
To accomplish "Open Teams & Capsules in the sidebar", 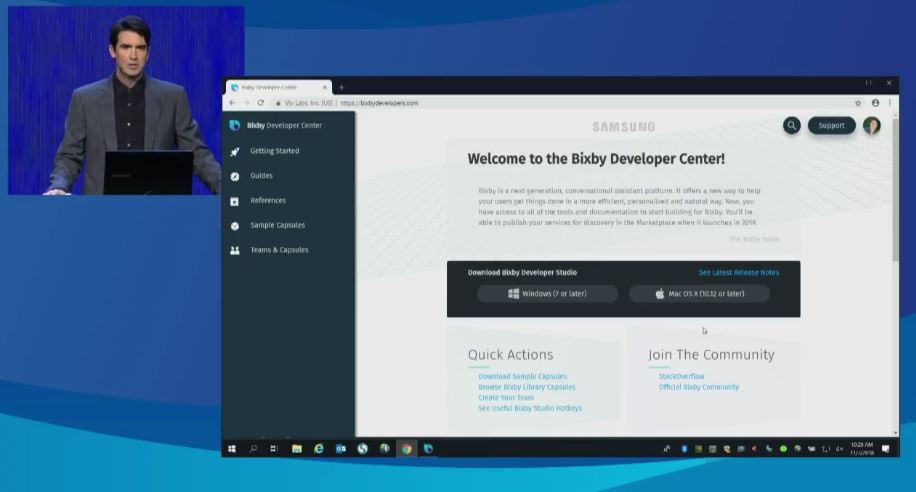I will coord(279,250).
